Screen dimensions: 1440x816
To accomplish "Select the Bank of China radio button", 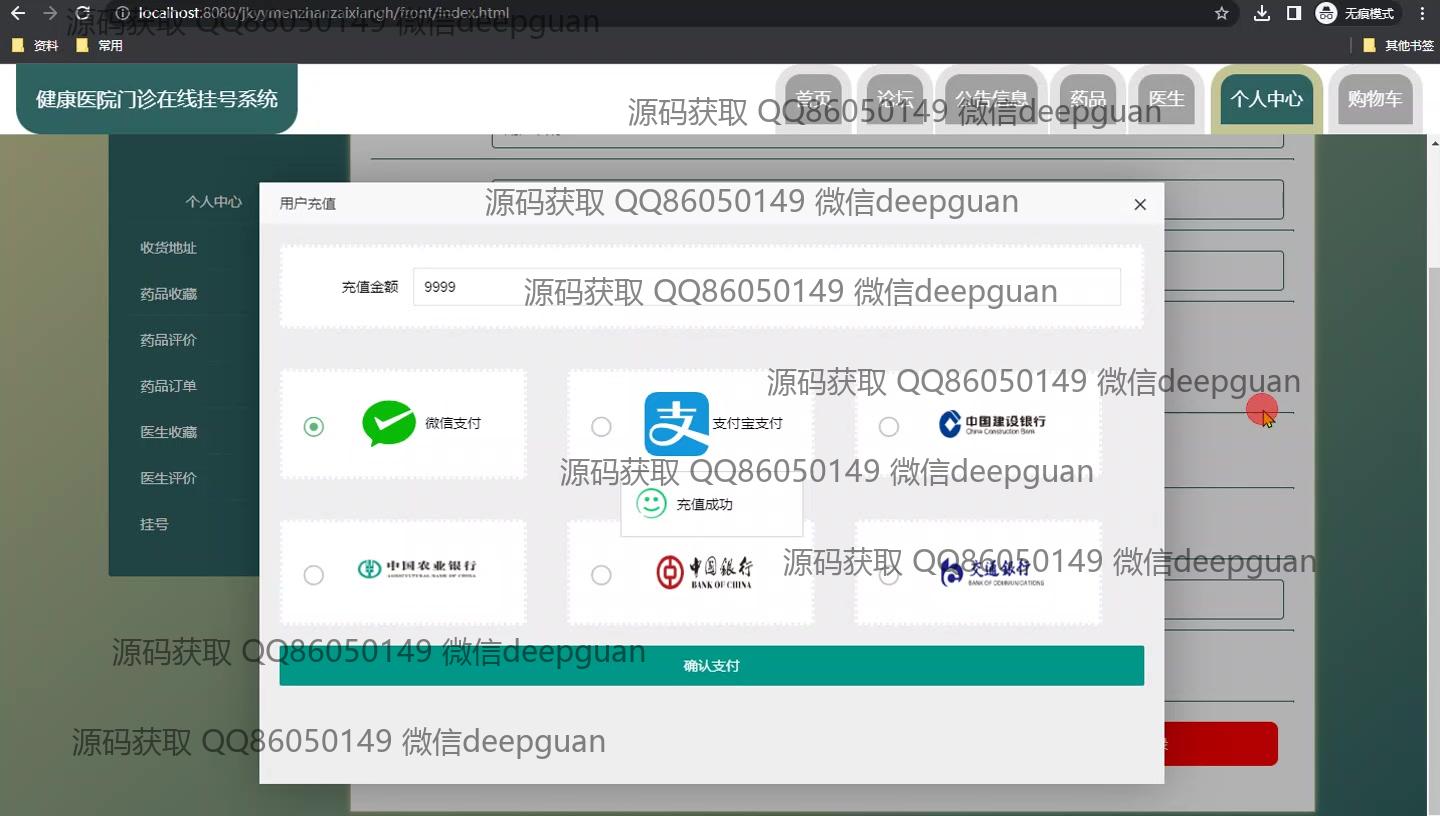I will click(601, 575).
